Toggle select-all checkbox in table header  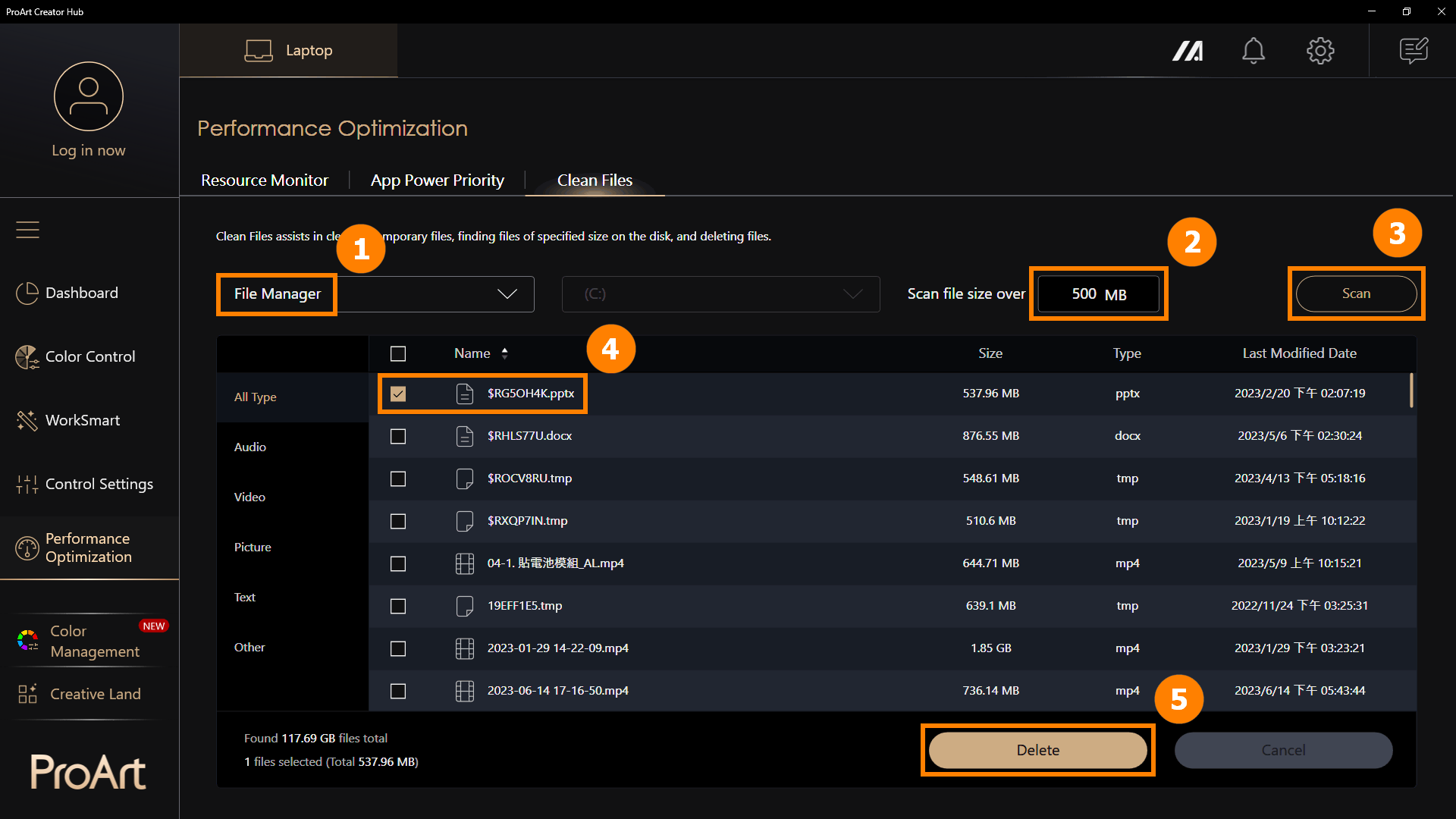coord(398,353)
